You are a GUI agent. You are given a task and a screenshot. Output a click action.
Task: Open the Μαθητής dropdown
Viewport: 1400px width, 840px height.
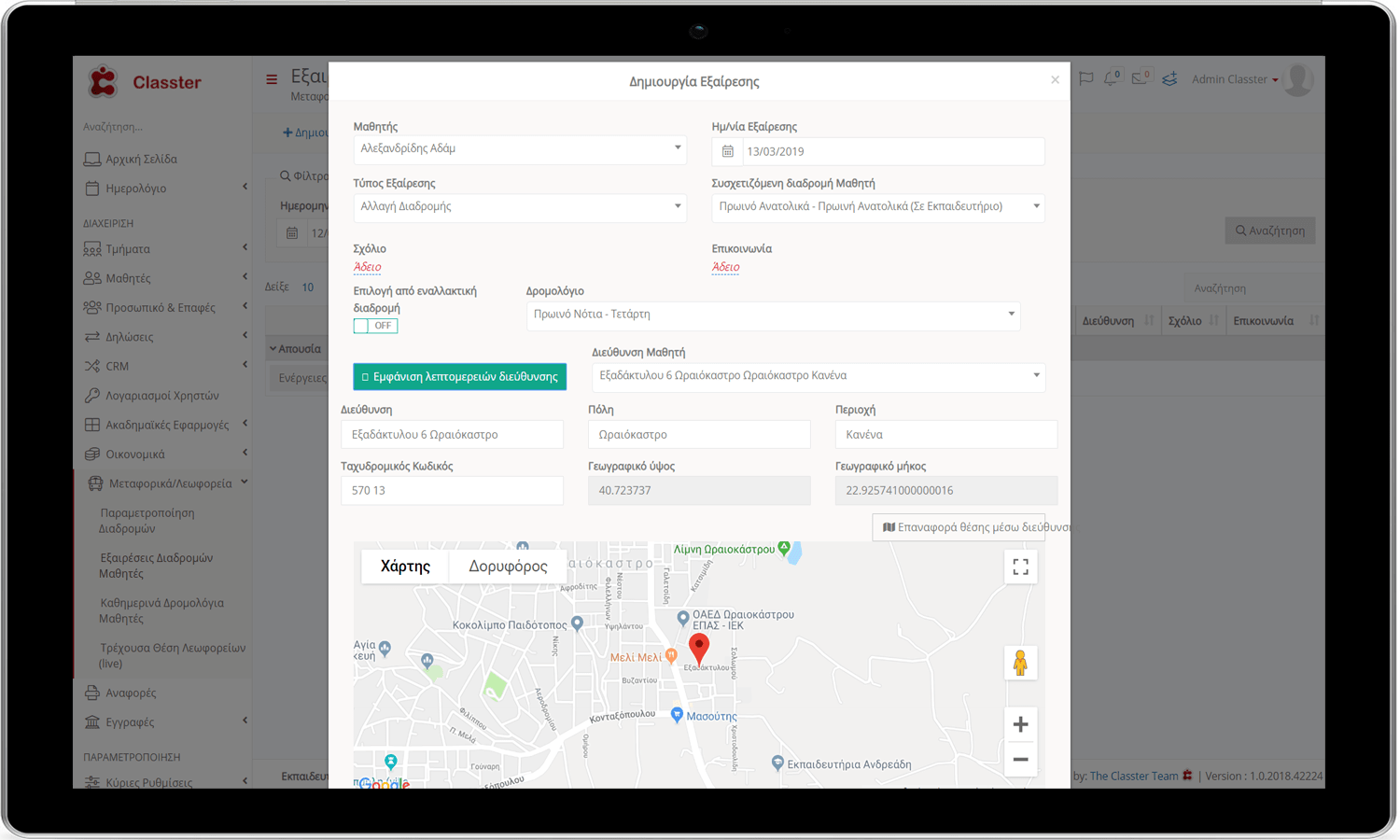[520, 148]
